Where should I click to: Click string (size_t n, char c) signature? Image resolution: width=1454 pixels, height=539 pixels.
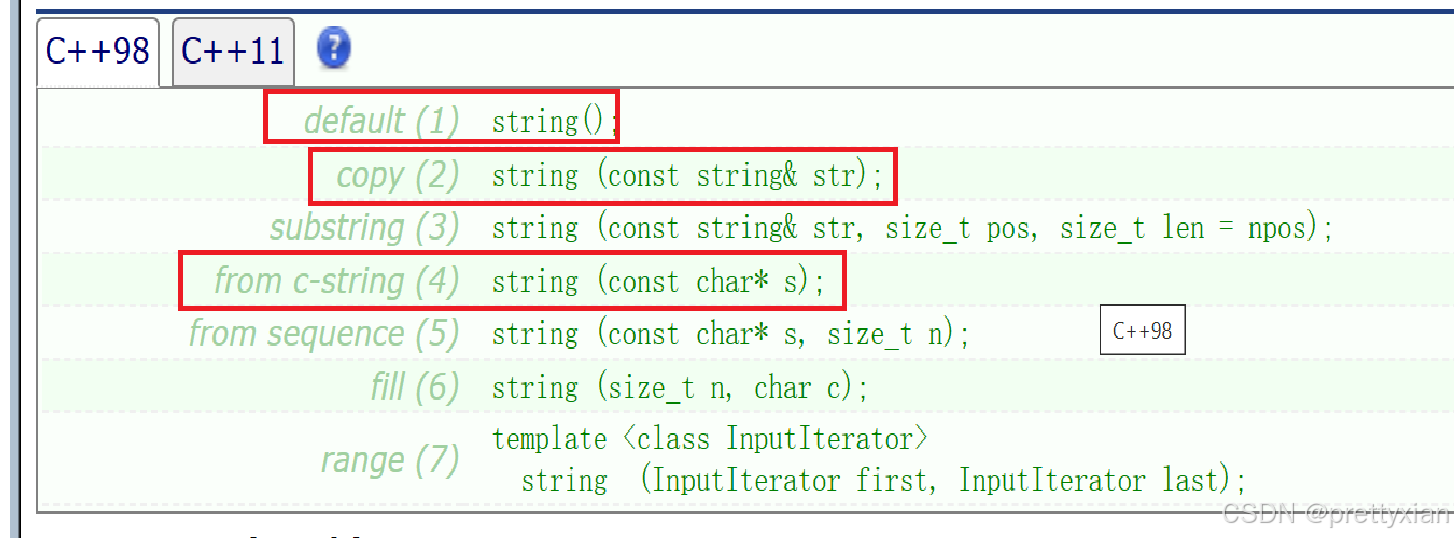point(681,388)
